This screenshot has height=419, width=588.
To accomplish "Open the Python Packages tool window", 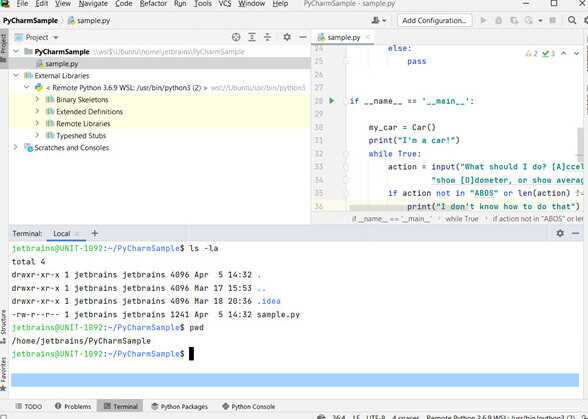I will tap(179, 406).
